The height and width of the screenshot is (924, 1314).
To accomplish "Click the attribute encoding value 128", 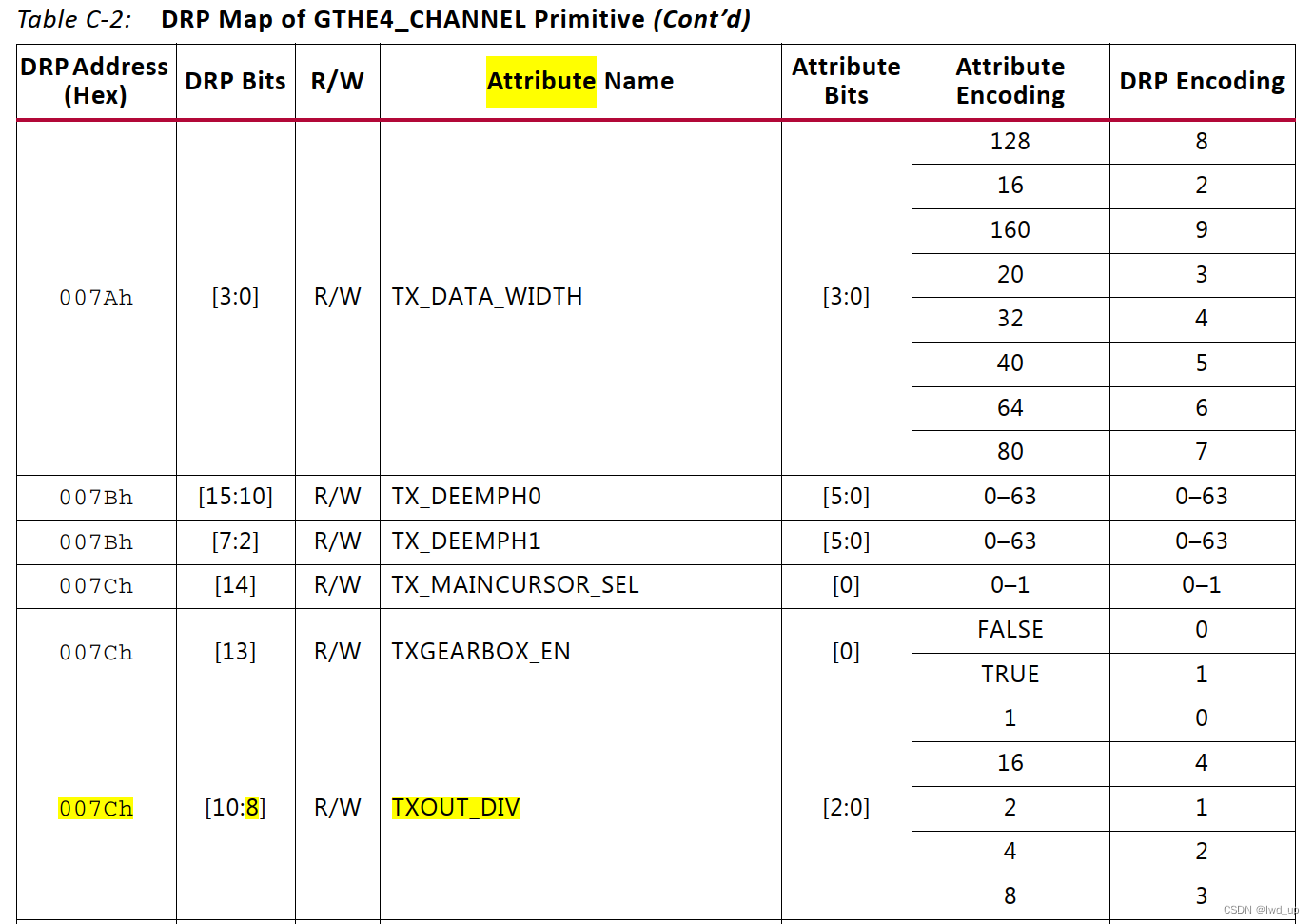I will click(x=1010, y=142).
